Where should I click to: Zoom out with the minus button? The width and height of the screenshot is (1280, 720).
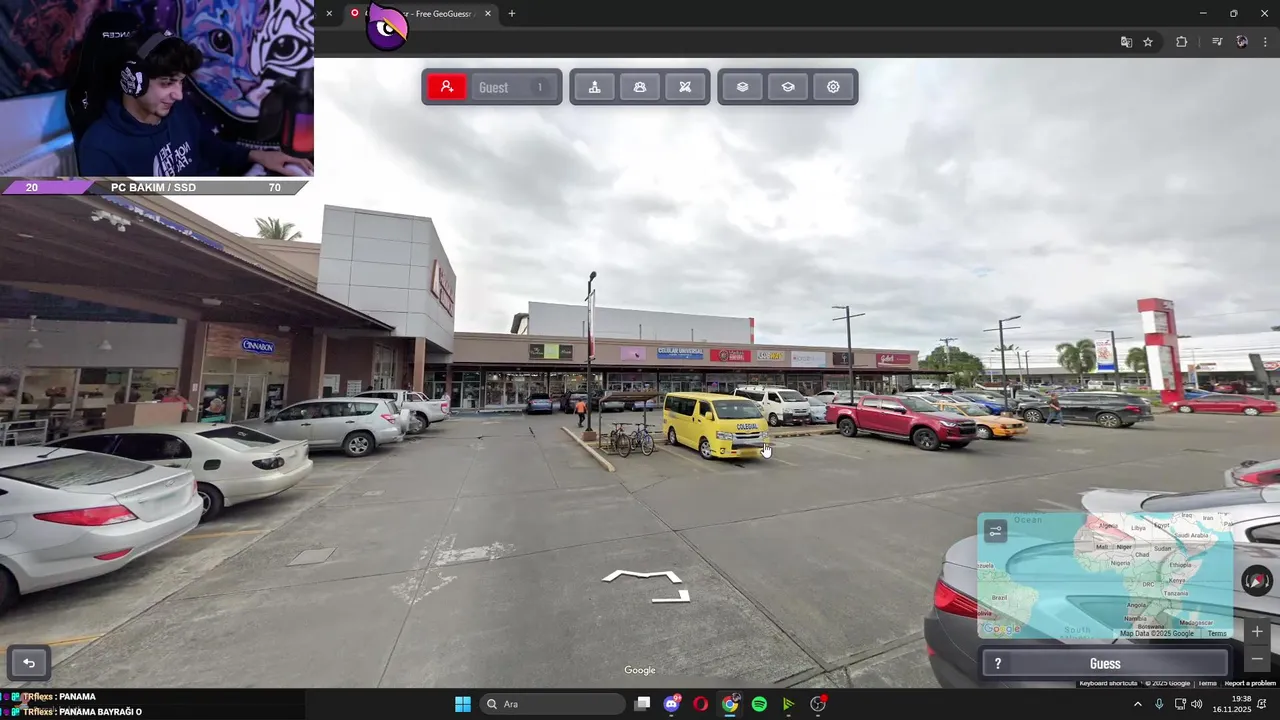[x=1257, y=658]
